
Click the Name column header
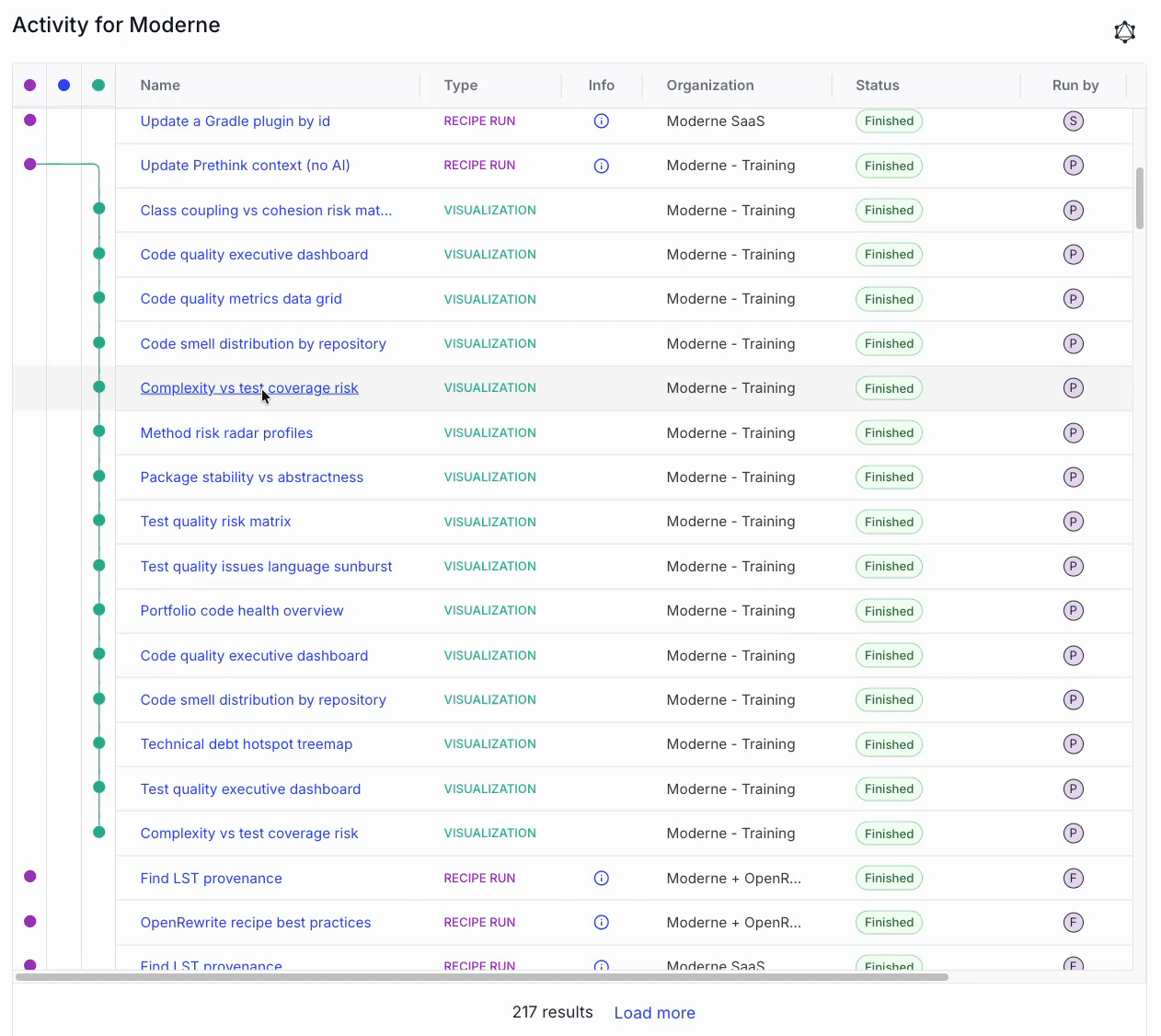160,85
